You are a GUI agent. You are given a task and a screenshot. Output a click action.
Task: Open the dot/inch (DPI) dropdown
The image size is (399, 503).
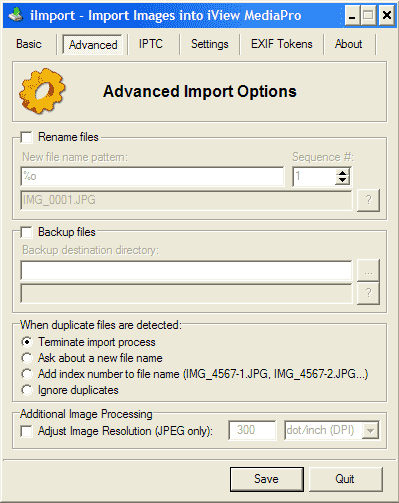coord(371,431)
